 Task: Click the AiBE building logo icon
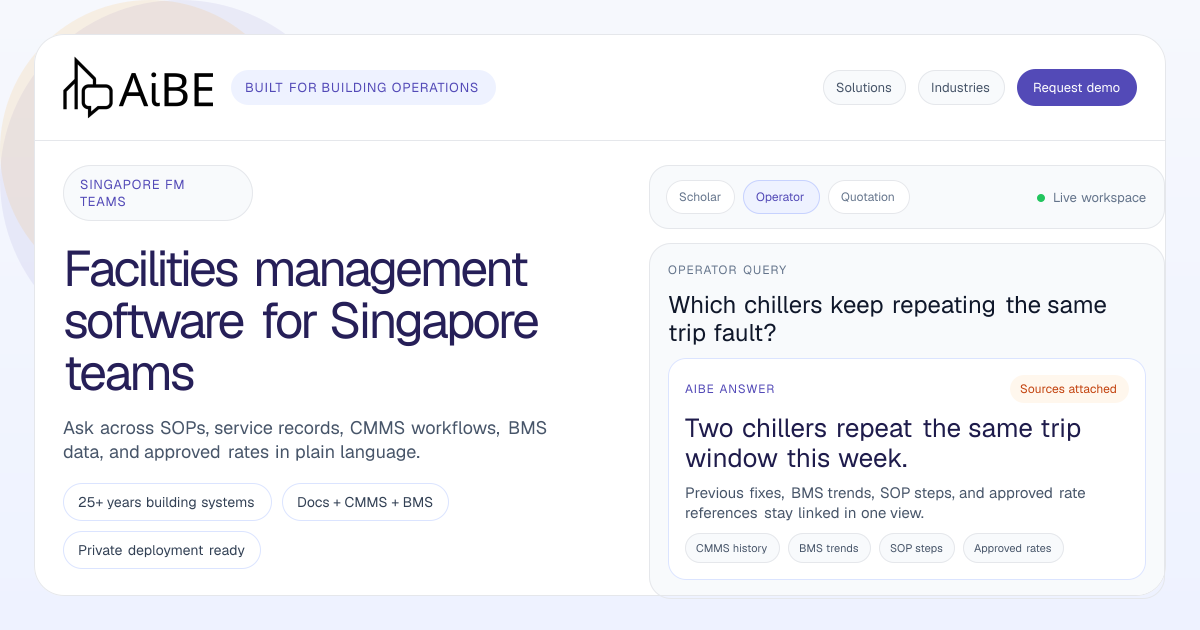pyautogui.click(x=88, y=87)
